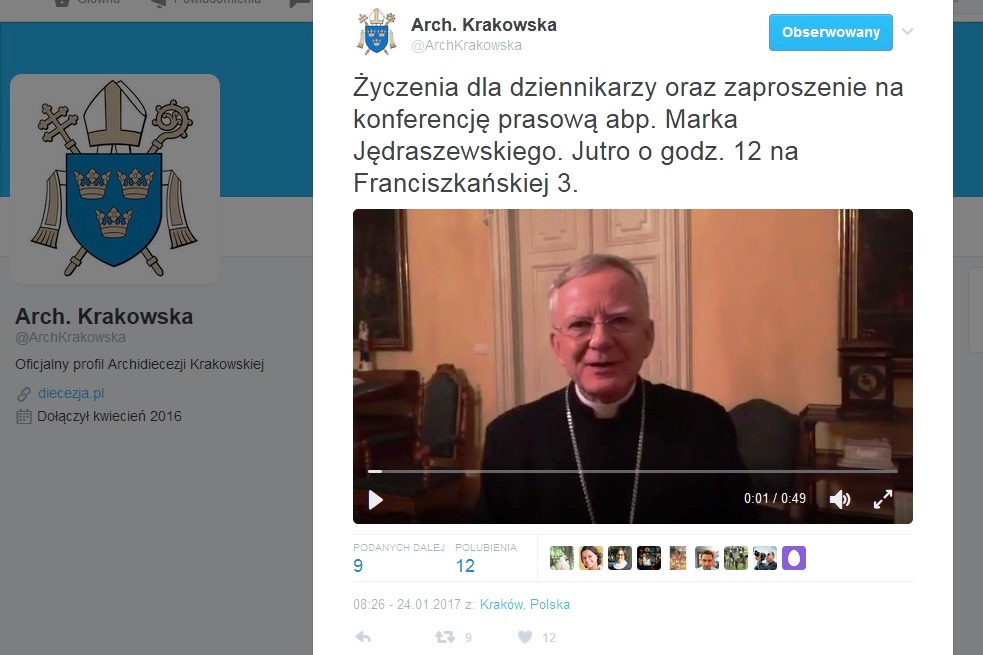Mute the video sound
This screenshot has height=655, width=983.
(839, 499)
